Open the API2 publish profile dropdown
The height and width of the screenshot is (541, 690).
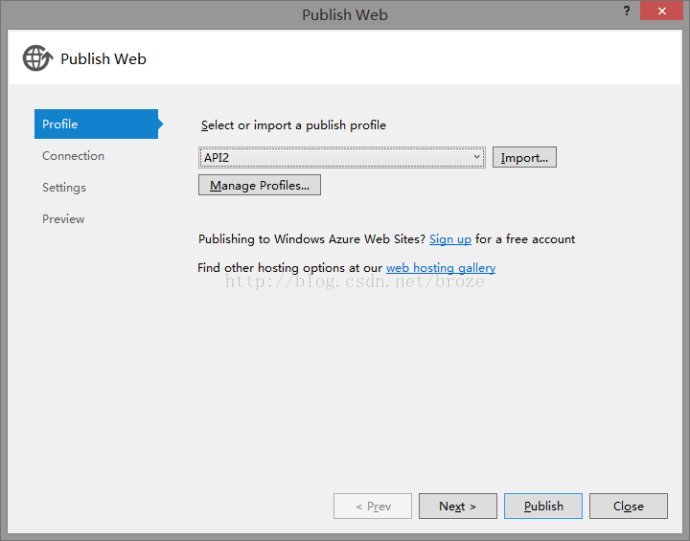(x=342, y=158)
